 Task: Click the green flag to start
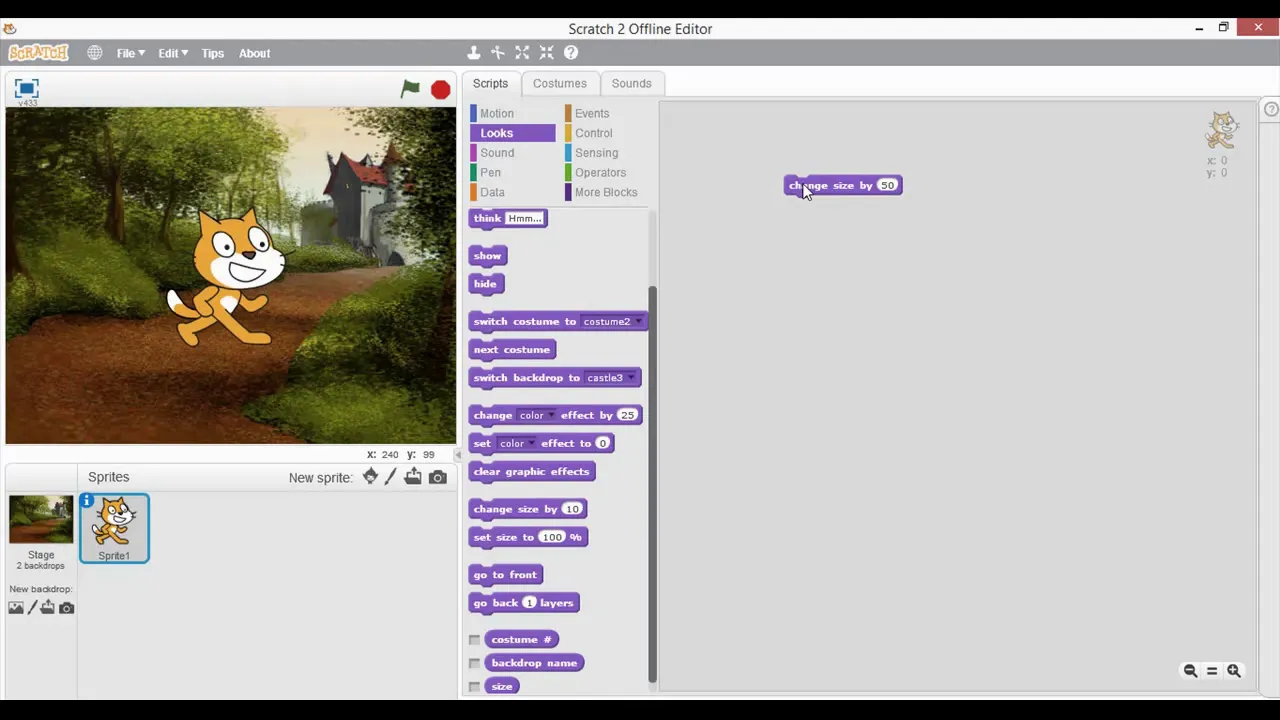point(410,89)
